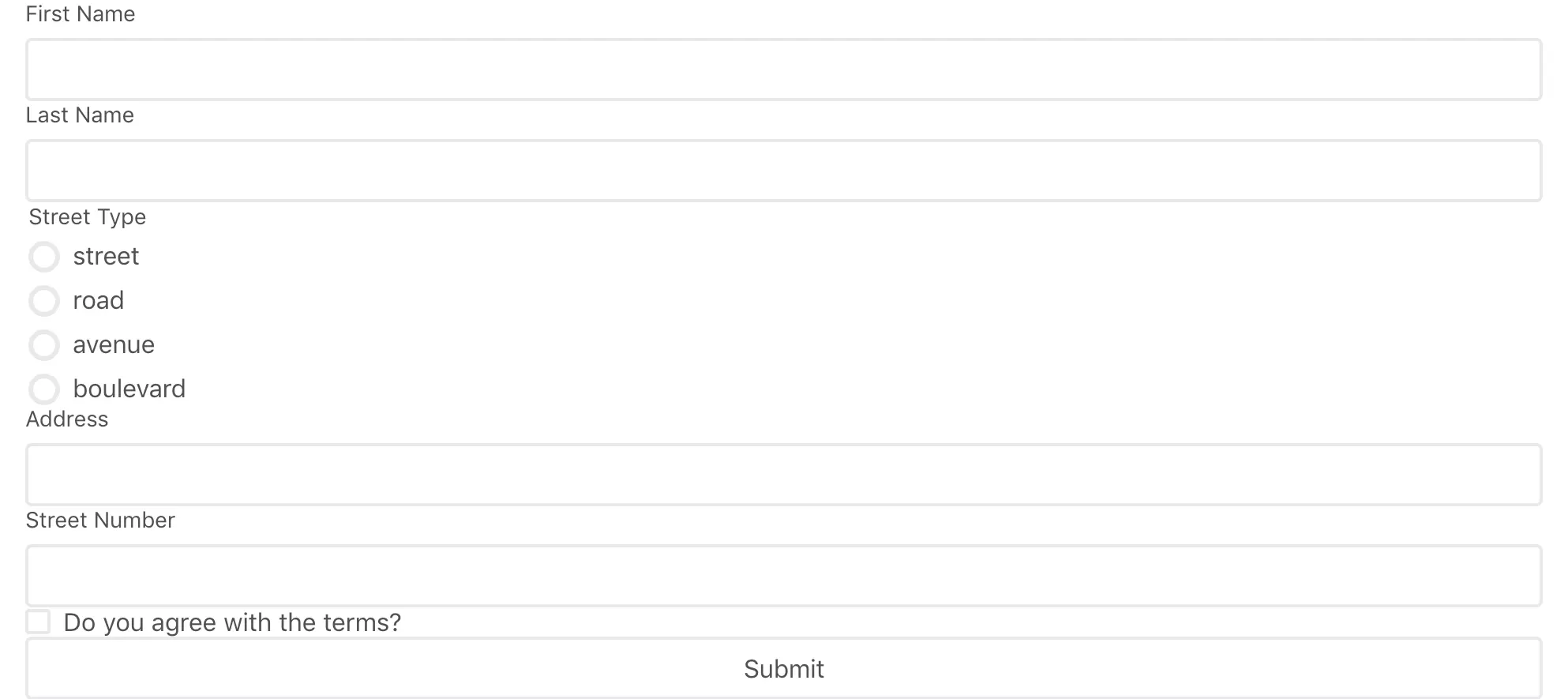Click the 'boulevard' option text
This screenshot has width=1568, height=699.
[x=129, y=389]
